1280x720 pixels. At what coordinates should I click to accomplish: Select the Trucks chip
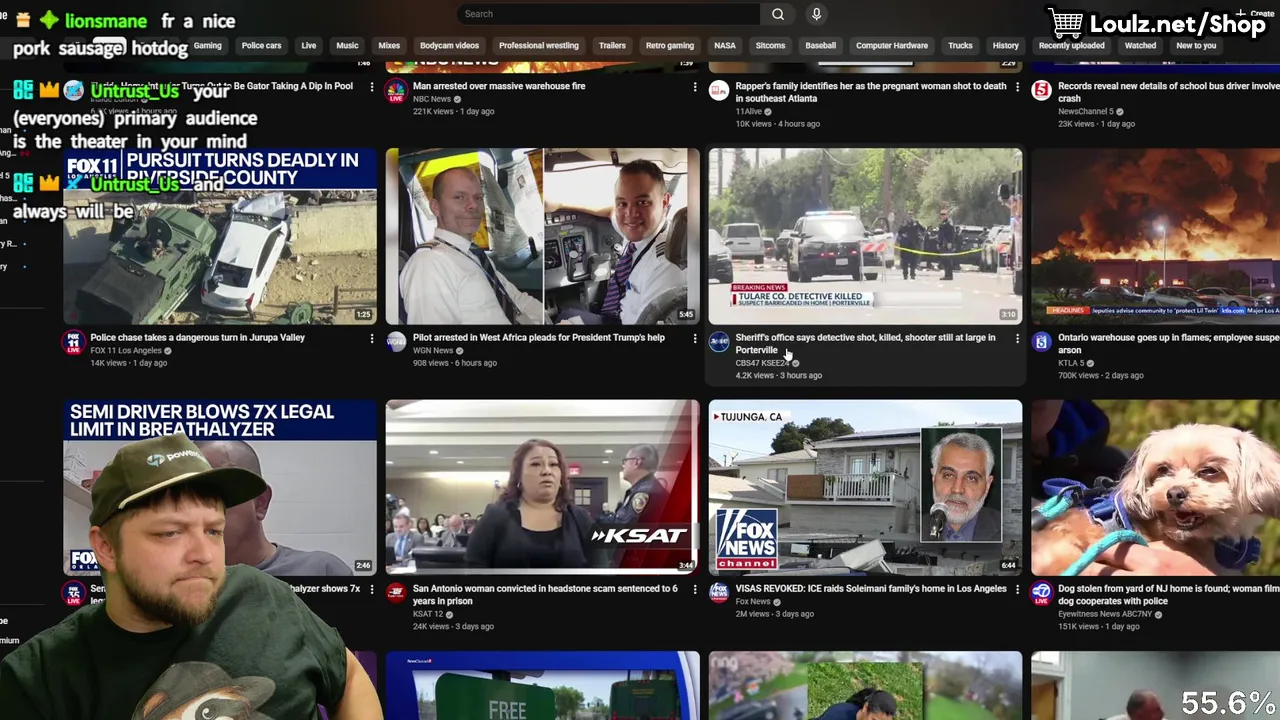tap(960, 45)
